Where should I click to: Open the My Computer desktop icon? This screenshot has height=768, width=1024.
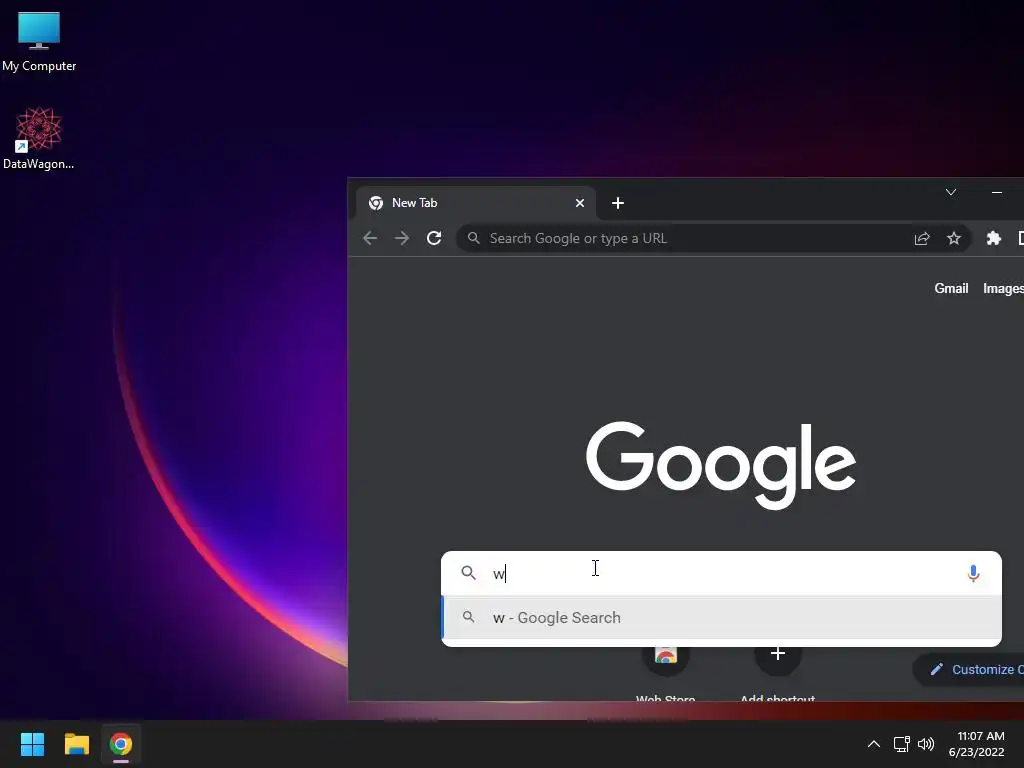[x=39, y=42]
